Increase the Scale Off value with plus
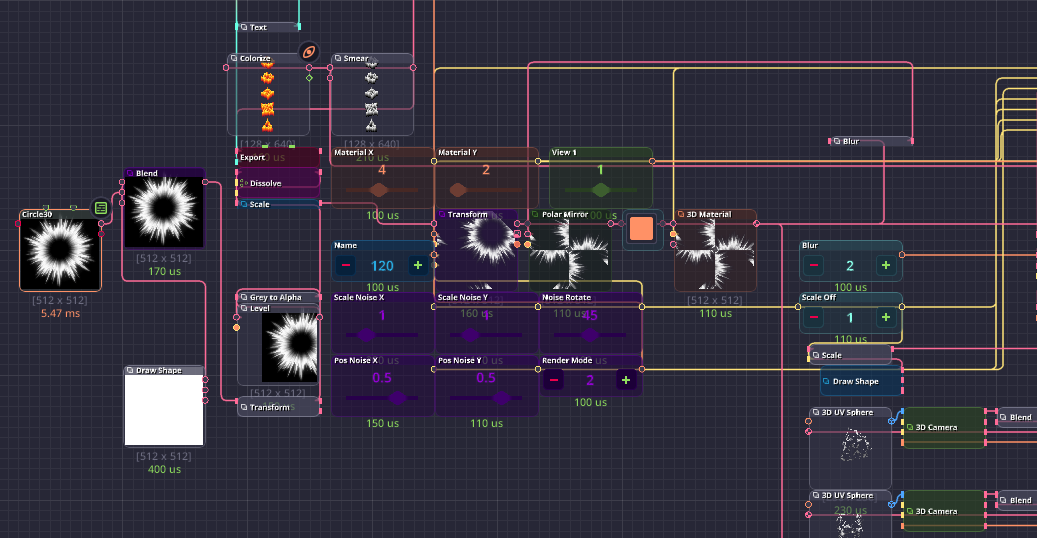Viewport: 1037px width, 538px height. click(x=886, y=318)
